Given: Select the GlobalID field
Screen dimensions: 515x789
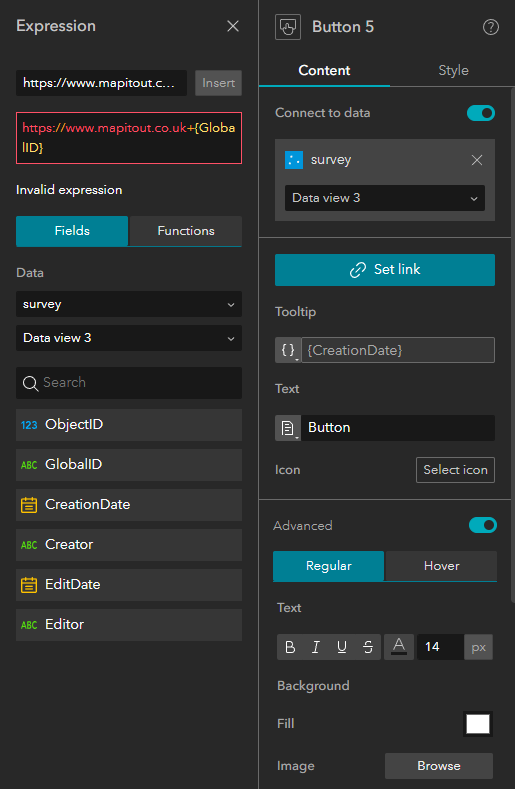Looking at the screenshot, I should coord(129,465).
